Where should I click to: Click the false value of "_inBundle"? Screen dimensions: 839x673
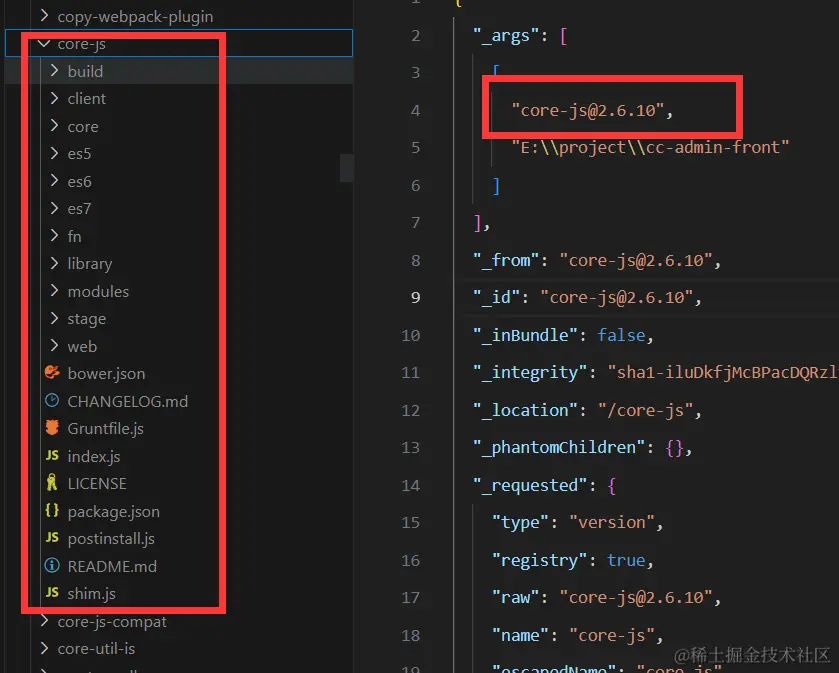click(621, 335)
